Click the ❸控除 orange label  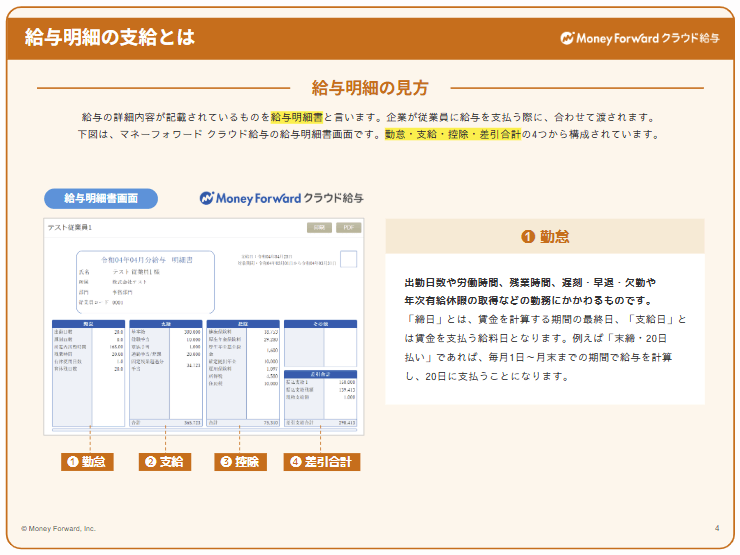click(x=240, y=462)
